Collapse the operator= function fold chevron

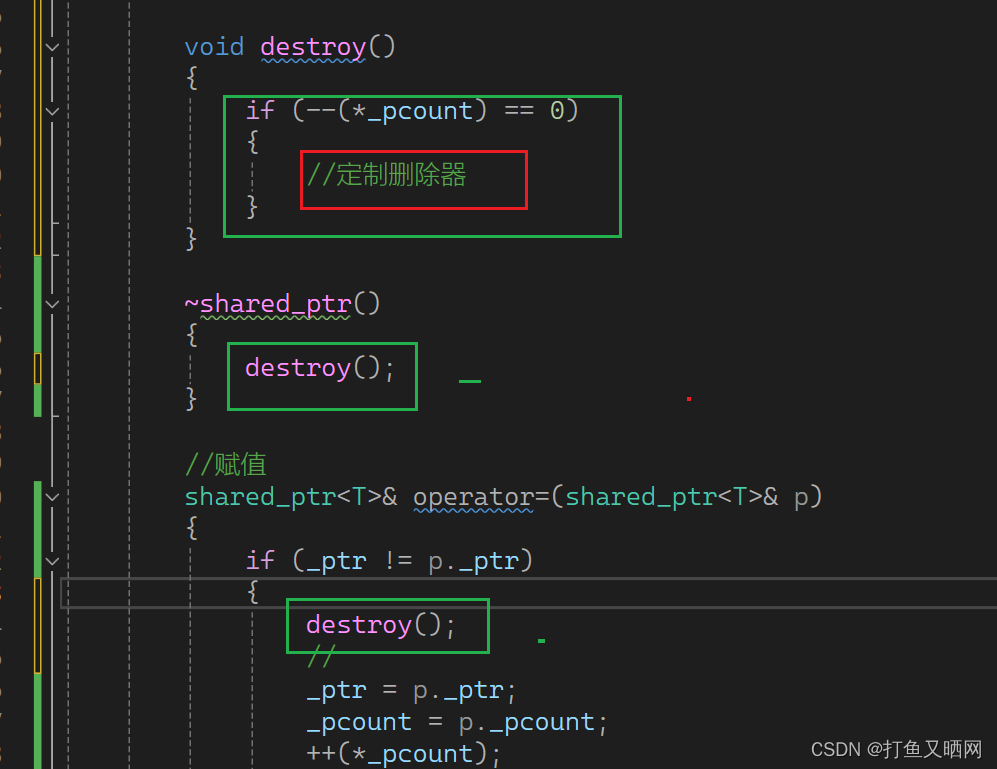pos(53,497)
